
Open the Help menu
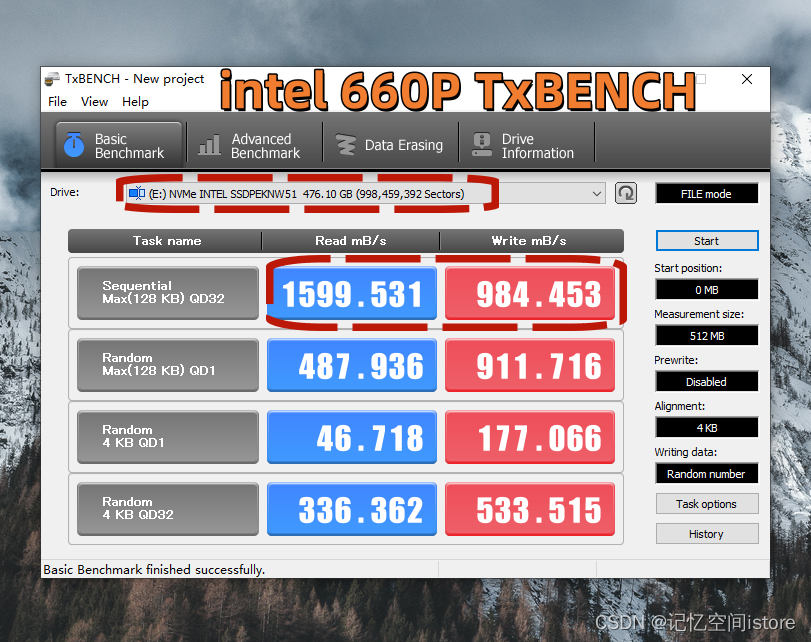(x=135, y=102)
